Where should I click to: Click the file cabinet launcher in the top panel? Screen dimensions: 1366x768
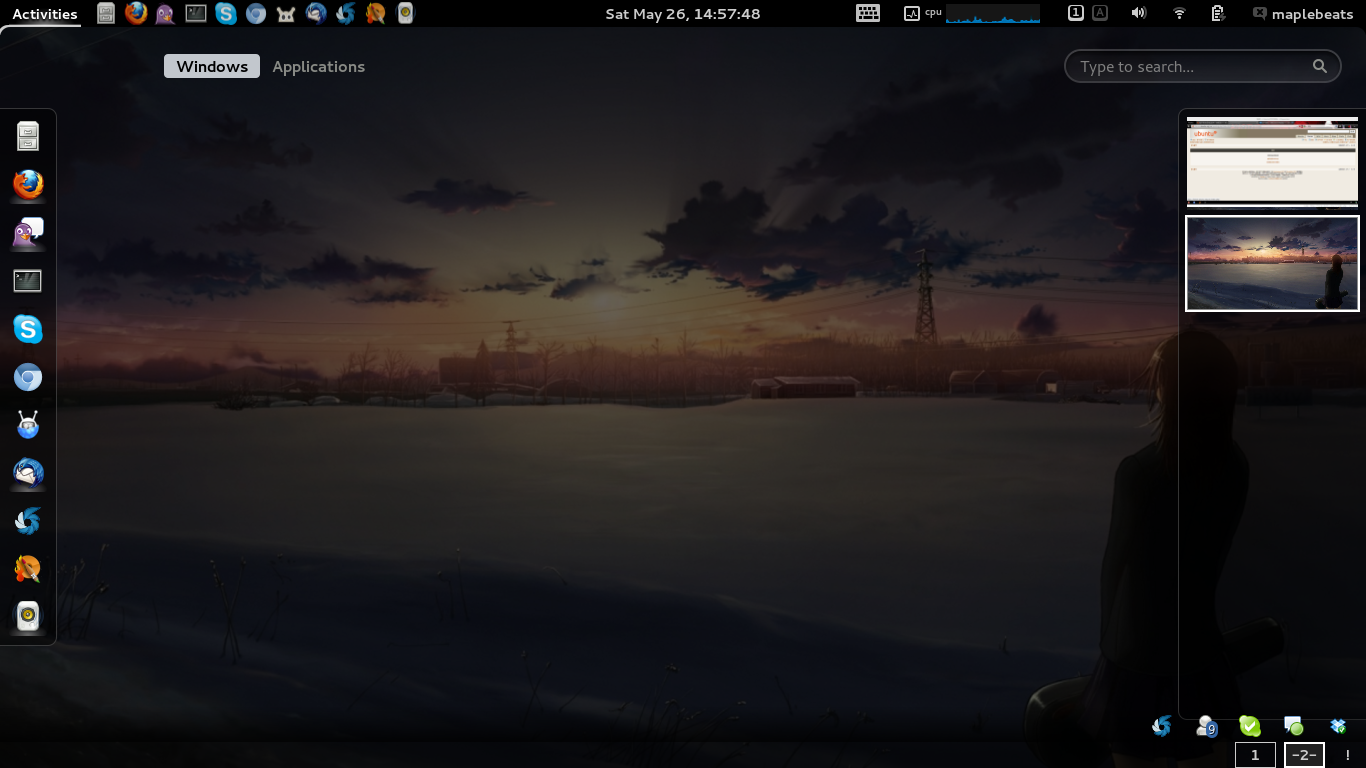(106, 13)
